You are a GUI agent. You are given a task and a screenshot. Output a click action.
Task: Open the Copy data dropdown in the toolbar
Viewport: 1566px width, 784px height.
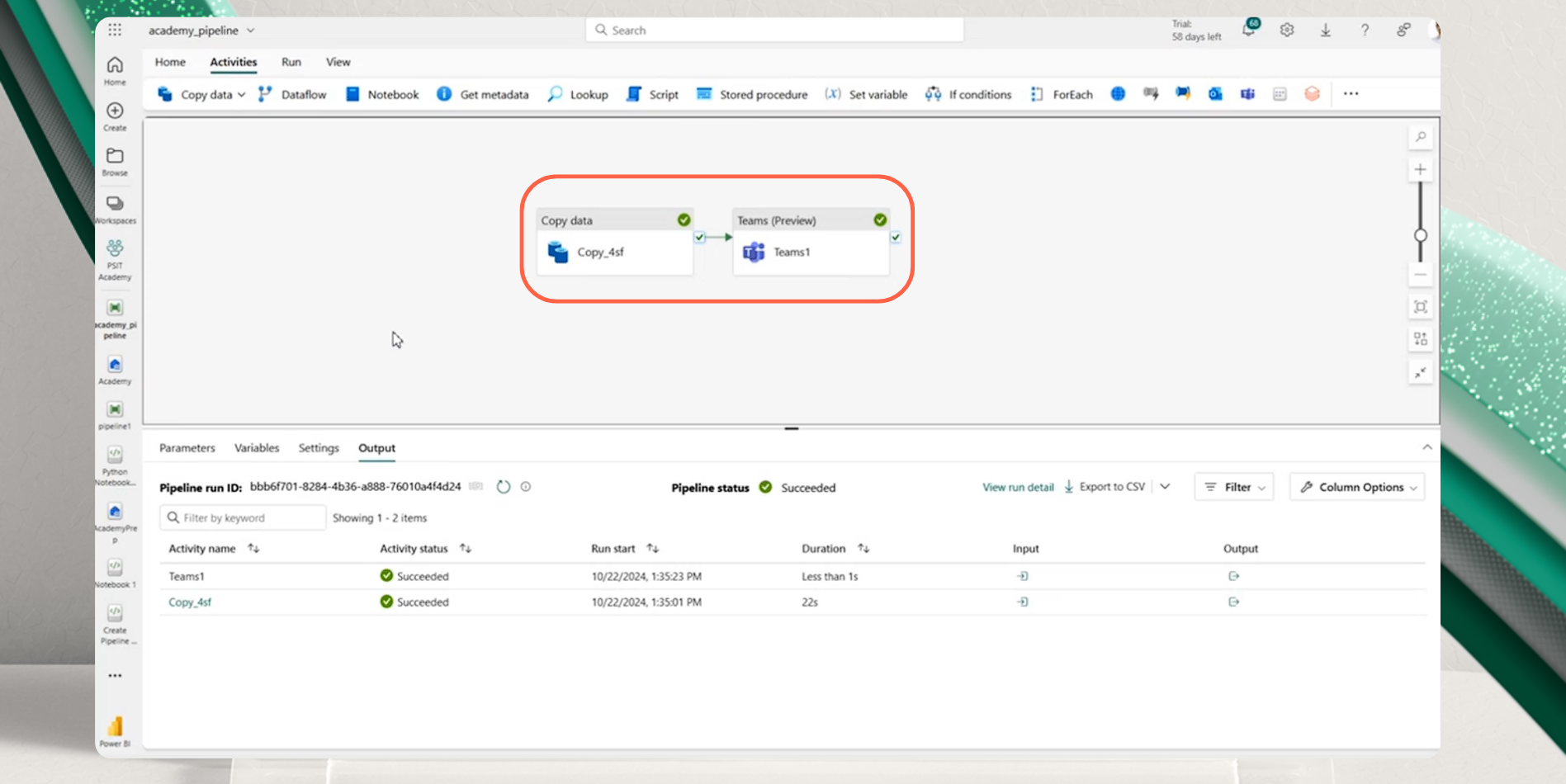241,94
